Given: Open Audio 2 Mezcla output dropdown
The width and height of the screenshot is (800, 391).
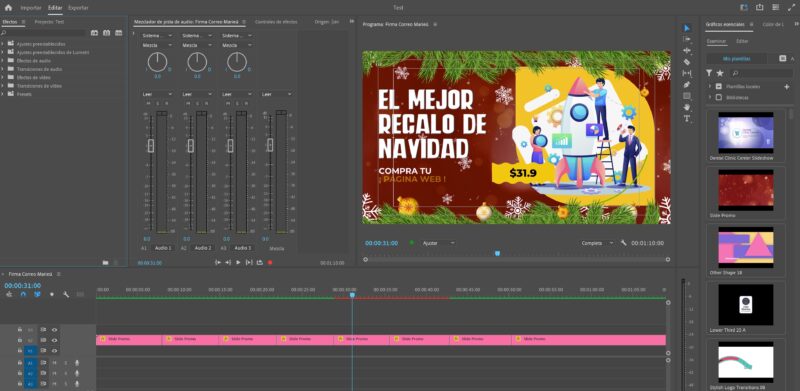Looking at the screenshot, I should [x=197, y=45].
